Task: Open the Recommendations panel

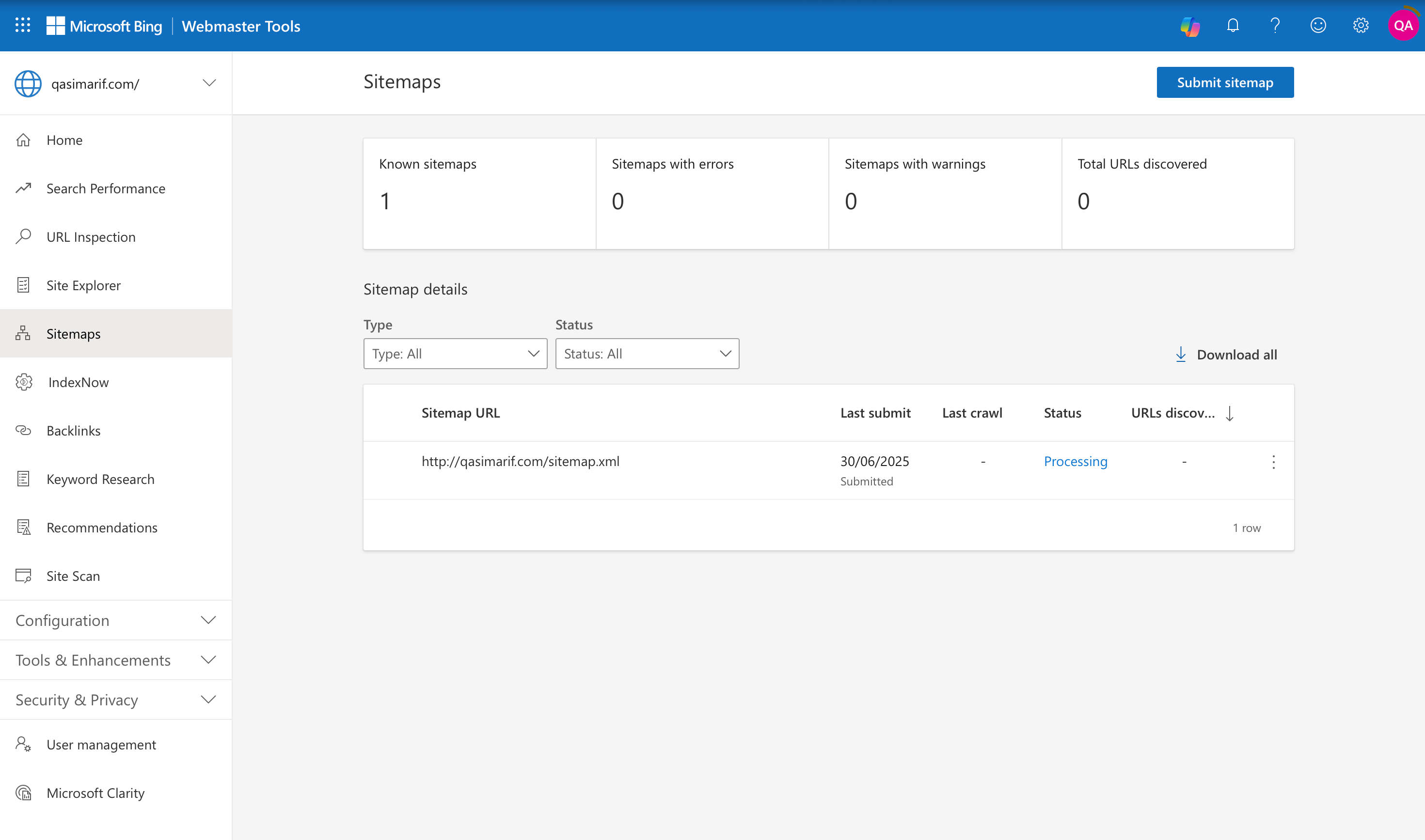Action: pos(102,527)
